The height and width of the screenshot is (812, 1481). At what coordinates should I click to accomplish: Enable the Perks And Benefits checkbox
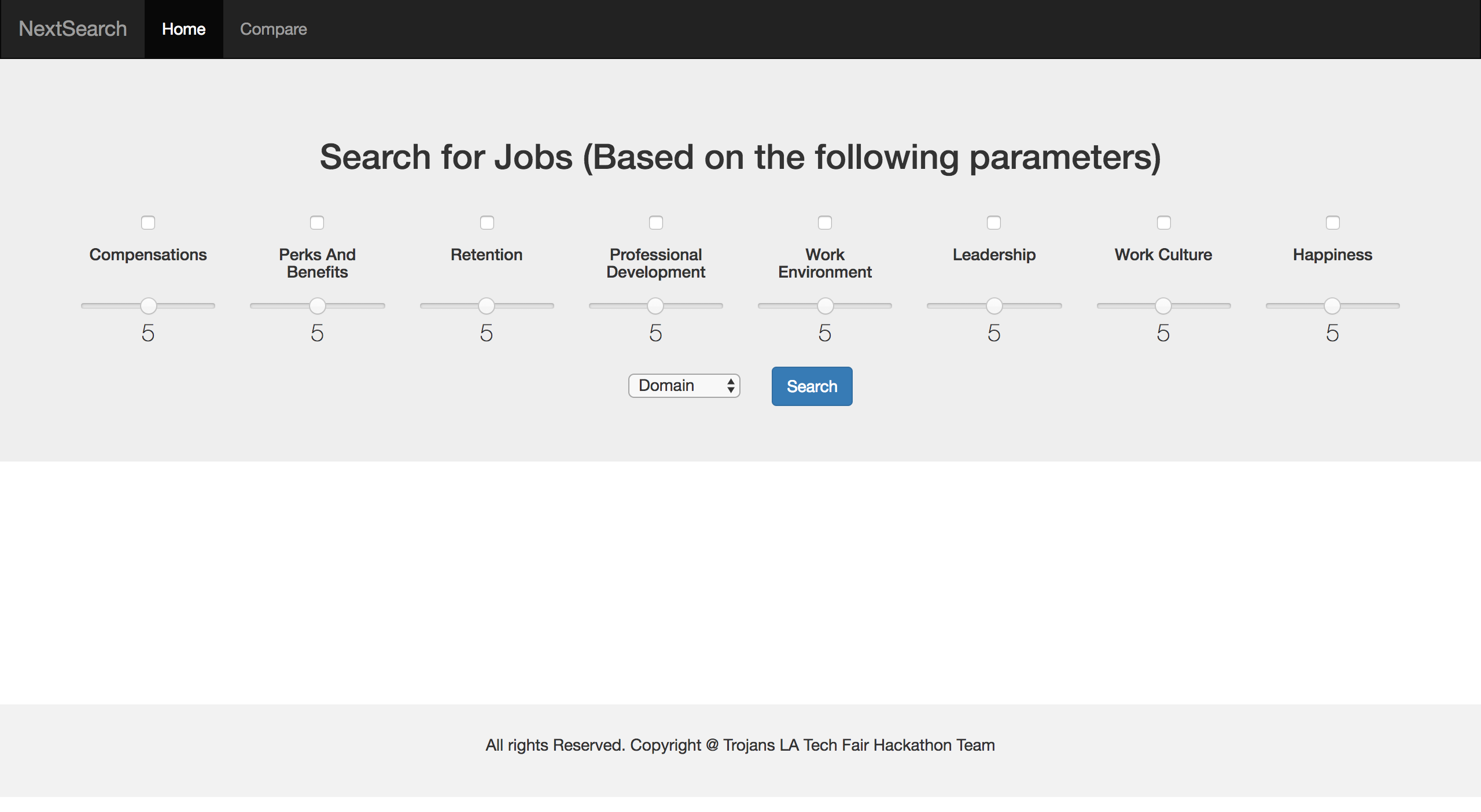317,223
